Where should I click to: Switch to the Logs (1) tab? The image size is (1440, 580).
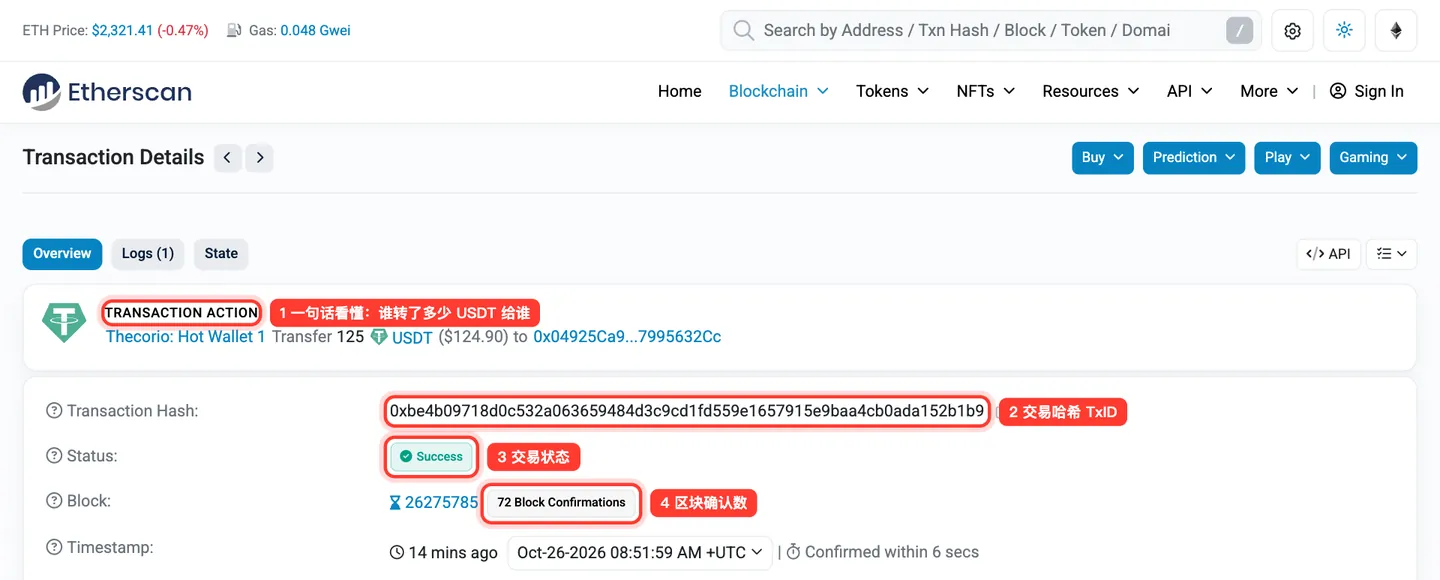tap(148, 254)
